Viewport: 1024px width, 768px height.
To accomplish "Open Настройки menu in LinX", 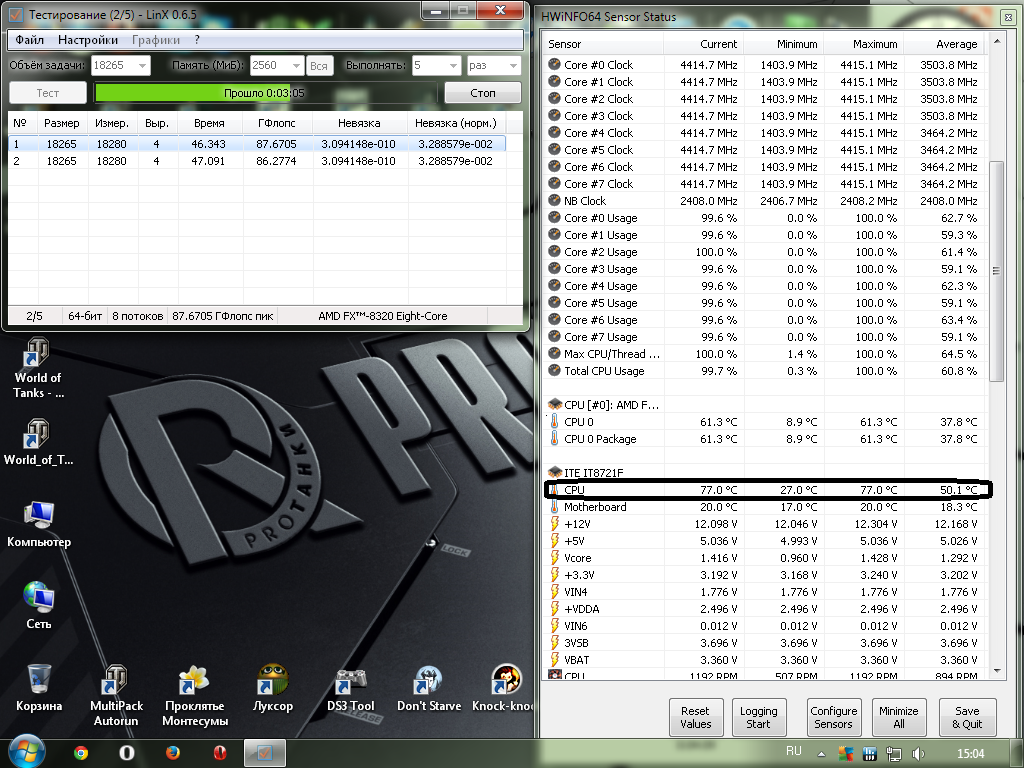I will point(88,40).
